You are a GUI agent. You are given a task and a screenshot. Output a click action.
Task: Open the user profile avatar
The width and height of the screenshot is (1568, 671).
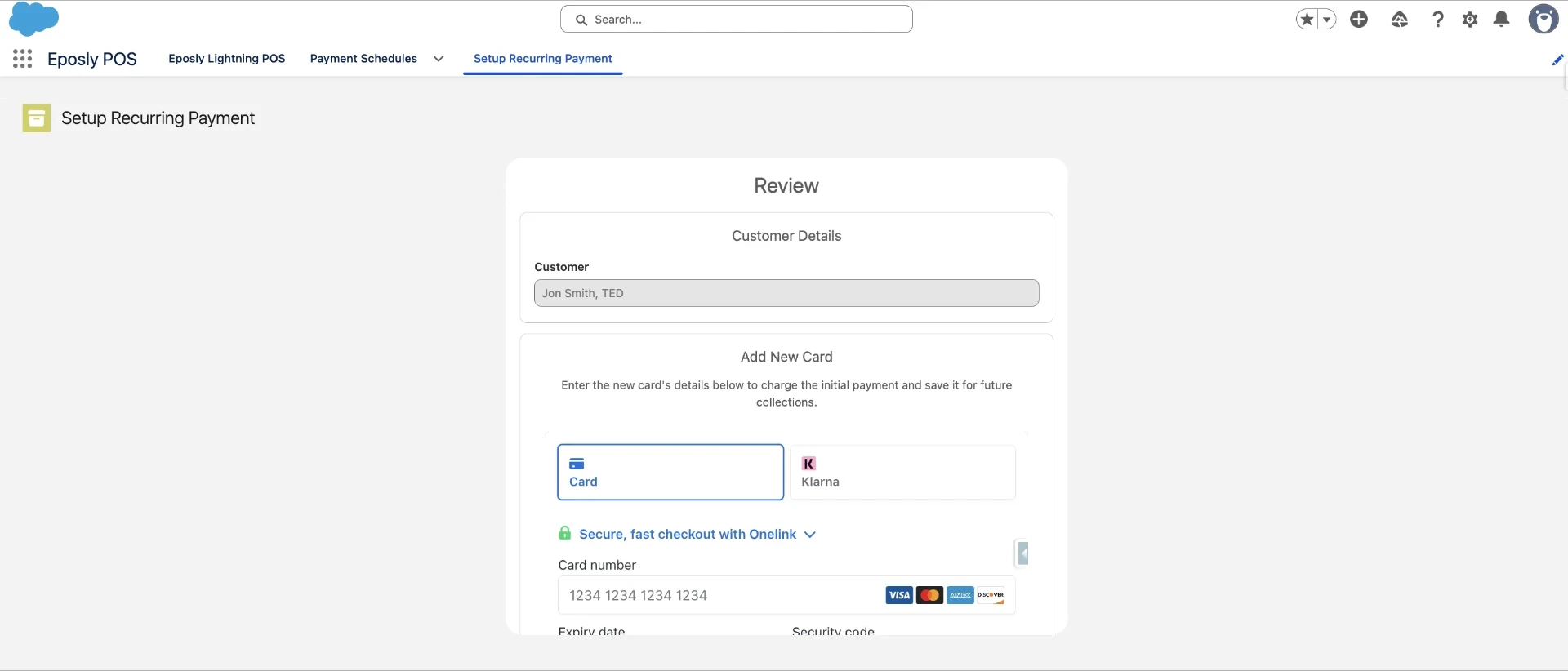(1543, 19)
